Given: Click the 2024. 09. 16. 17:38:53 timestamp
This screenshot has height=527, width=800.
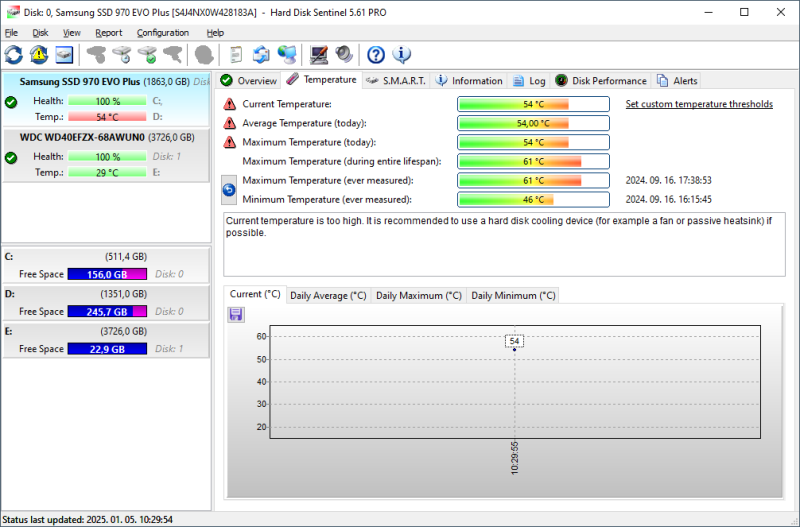Looking at the screenshot, I should (x=668, y=181).
